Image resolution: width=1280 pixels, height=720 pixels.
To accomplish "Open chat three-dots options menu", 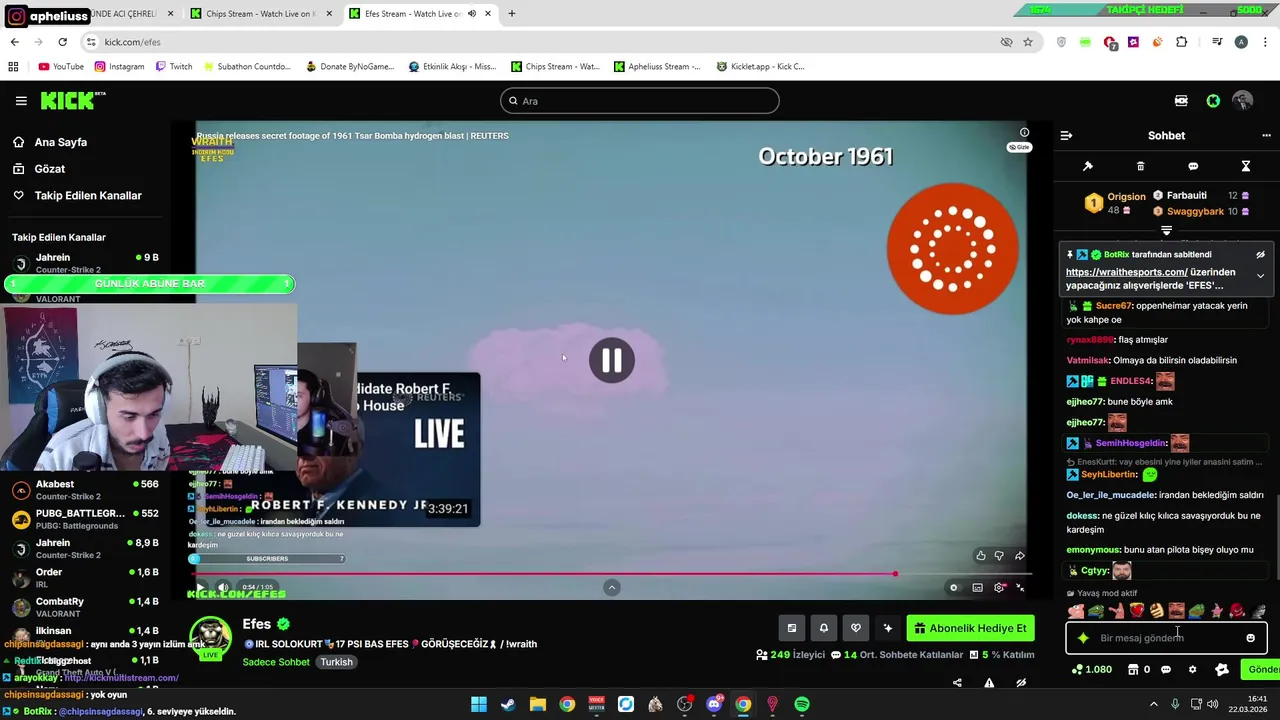I will pyautogui.click(x=1266, y=135).
